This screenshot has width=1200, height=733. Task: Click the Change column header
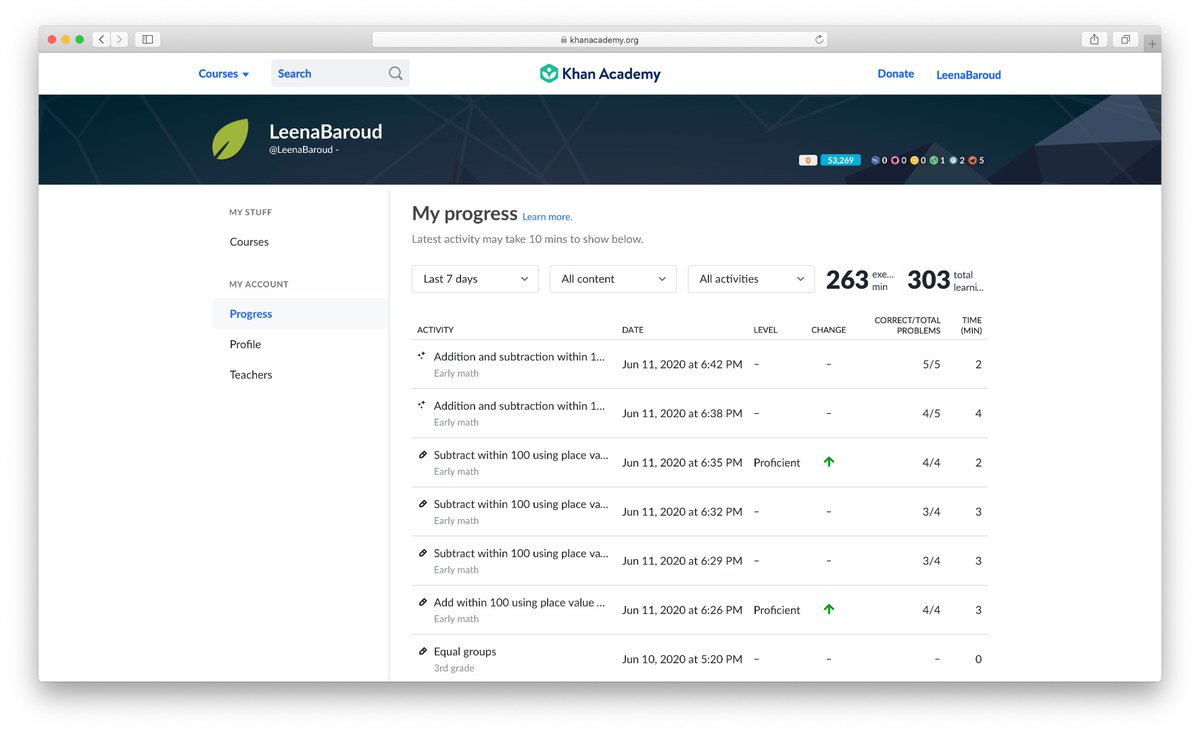point(829,330)
